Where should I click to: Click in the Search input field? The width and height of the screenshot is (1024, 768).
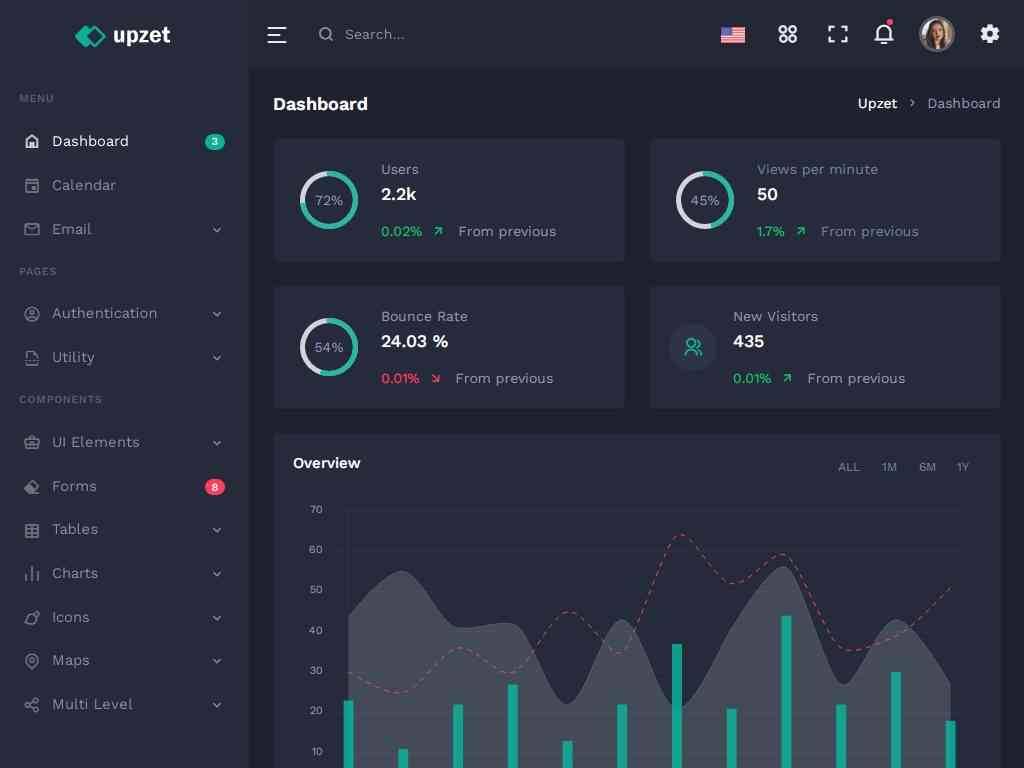click(420, 35)
